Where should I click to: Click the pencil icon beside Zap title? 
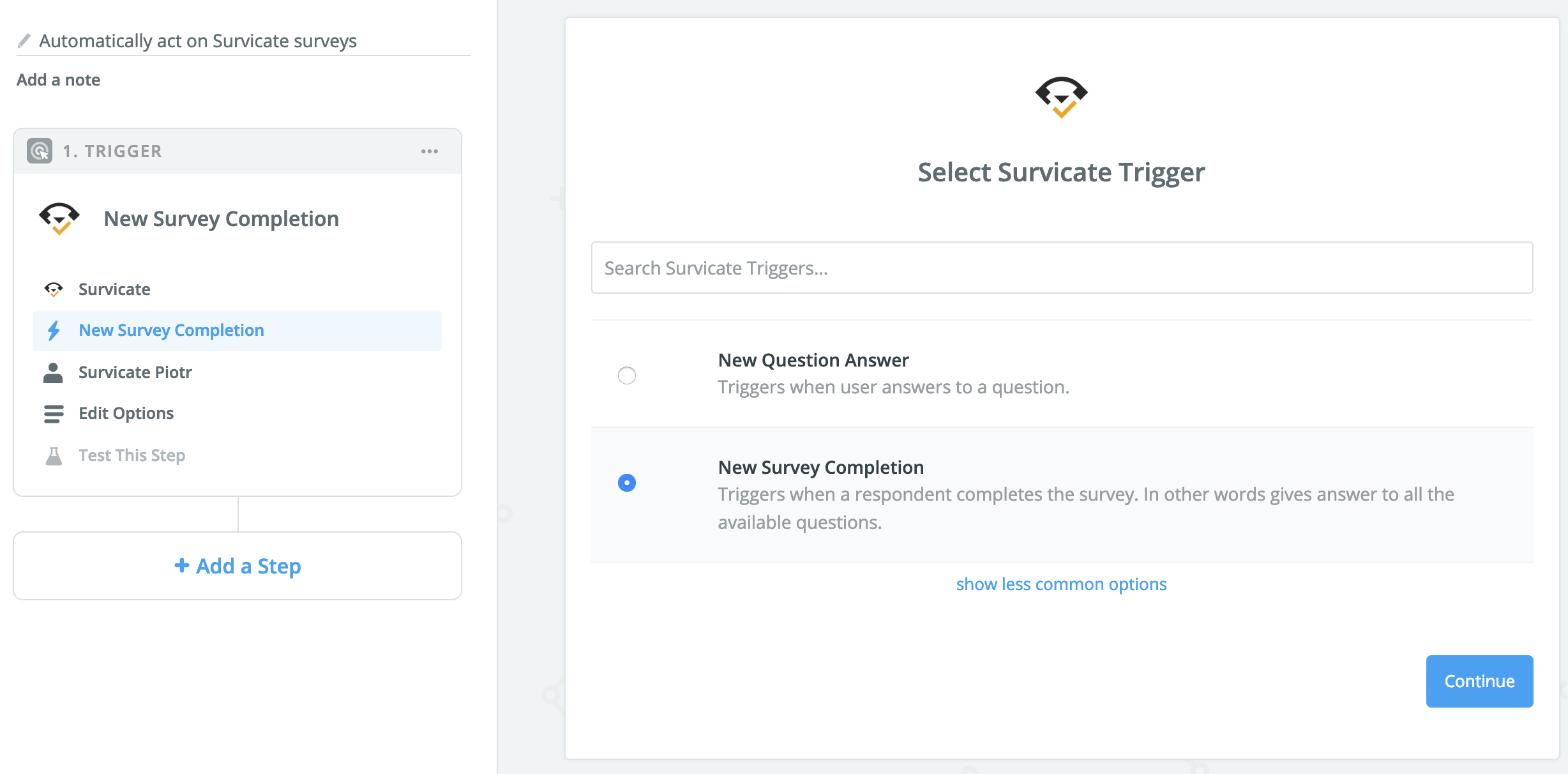(x=24, y=41)
